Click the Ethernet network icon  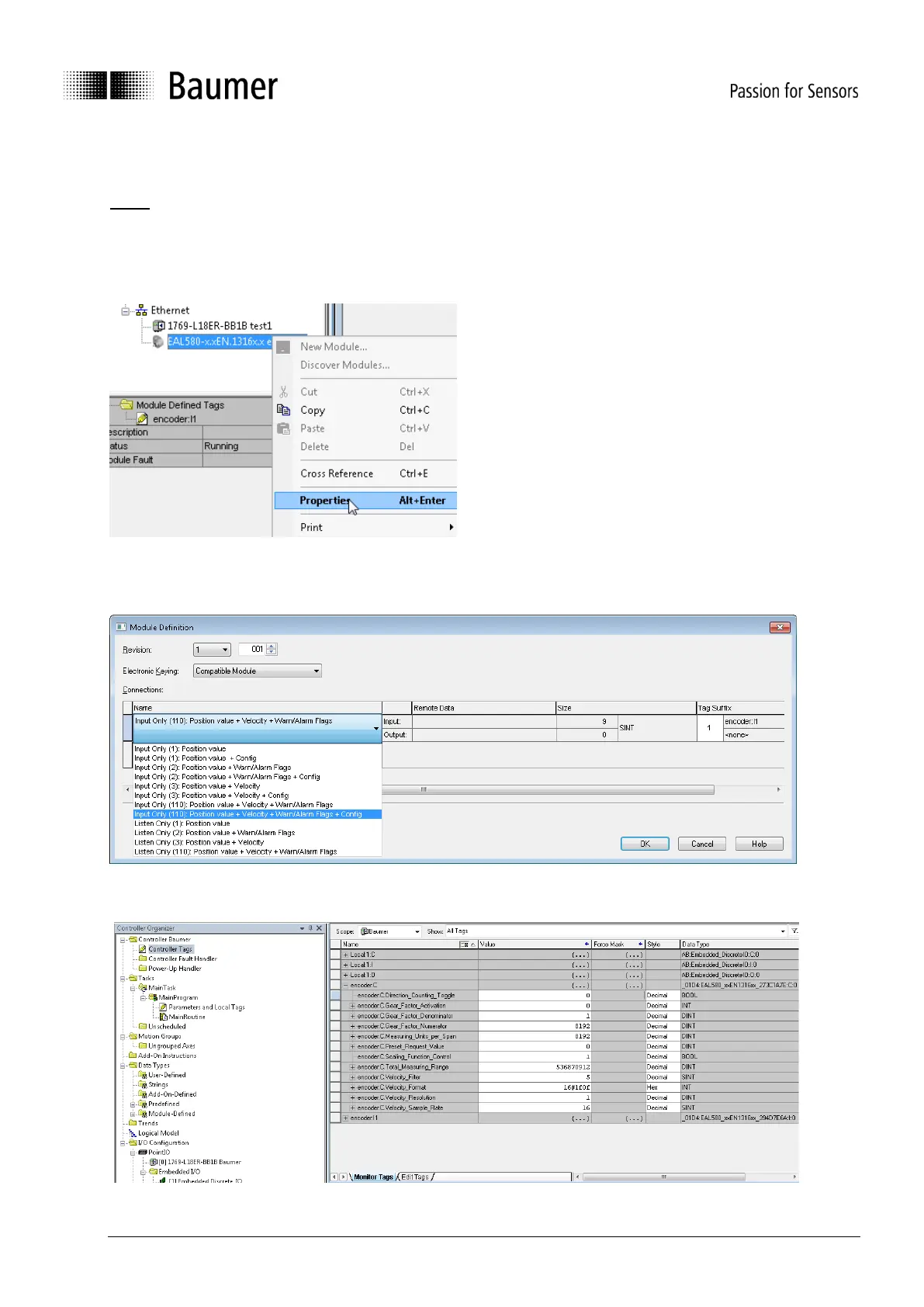pos(141,310)
